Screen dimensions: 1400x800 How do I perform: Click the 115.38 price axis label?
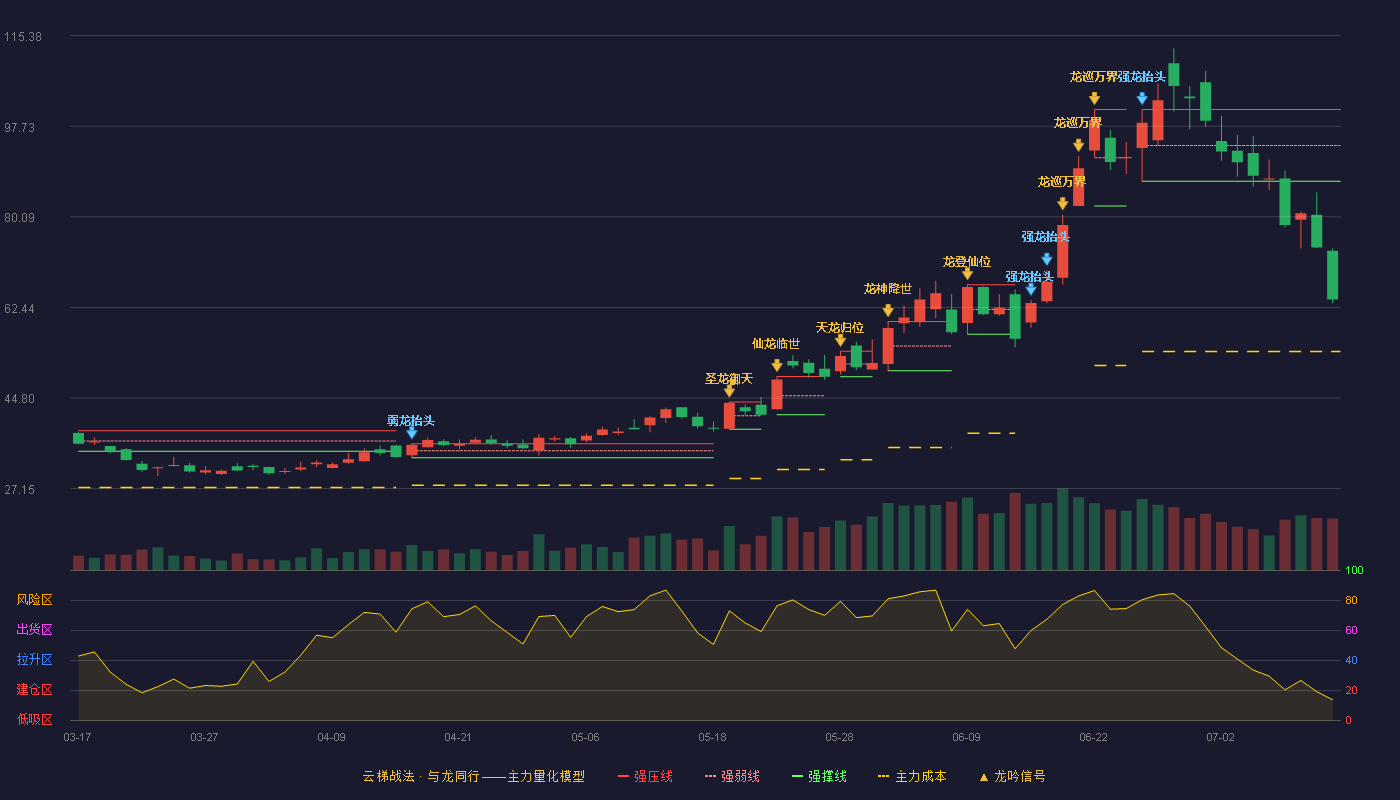tap(22, 37)
